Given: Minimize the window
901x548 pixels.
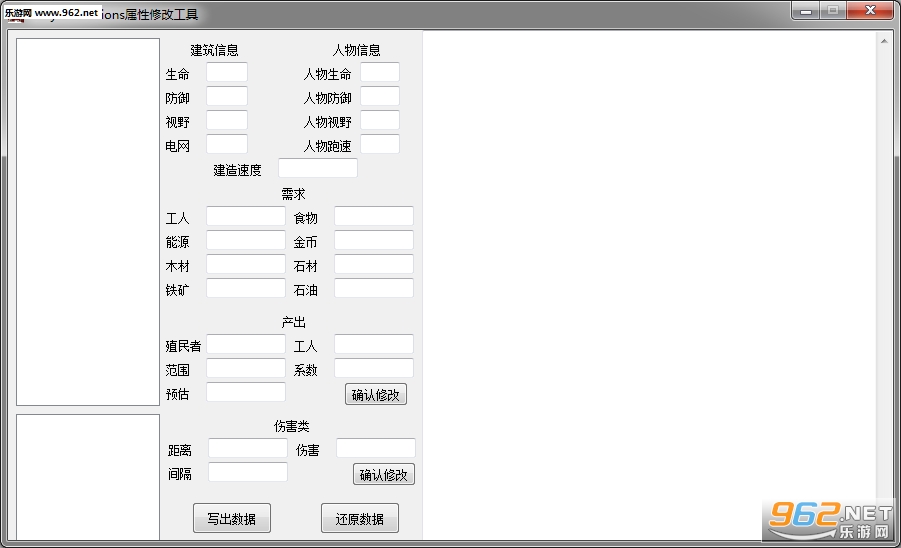Looking at the screenshot, I should coord(806,11).
